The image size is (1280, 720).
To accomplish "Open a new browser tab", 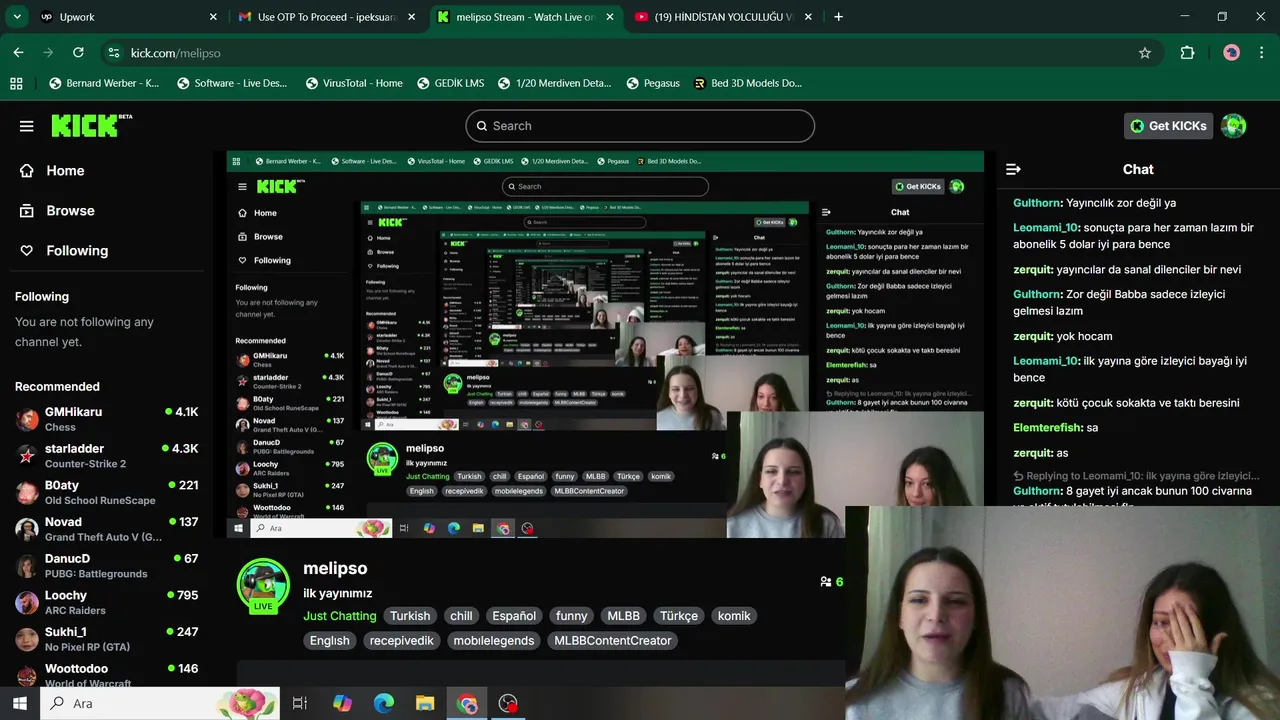I will tap(838, 17).
